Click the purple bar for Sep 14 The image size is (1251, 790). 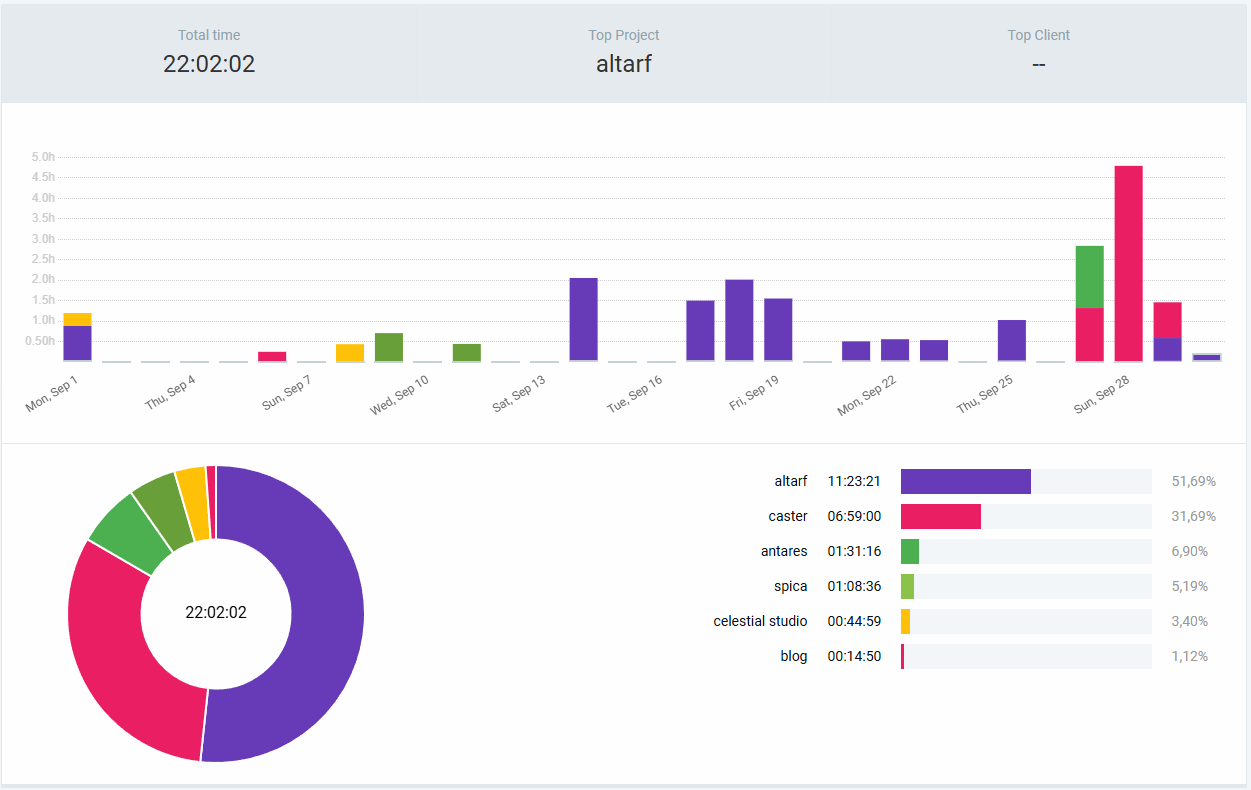(x=583, y=319)
